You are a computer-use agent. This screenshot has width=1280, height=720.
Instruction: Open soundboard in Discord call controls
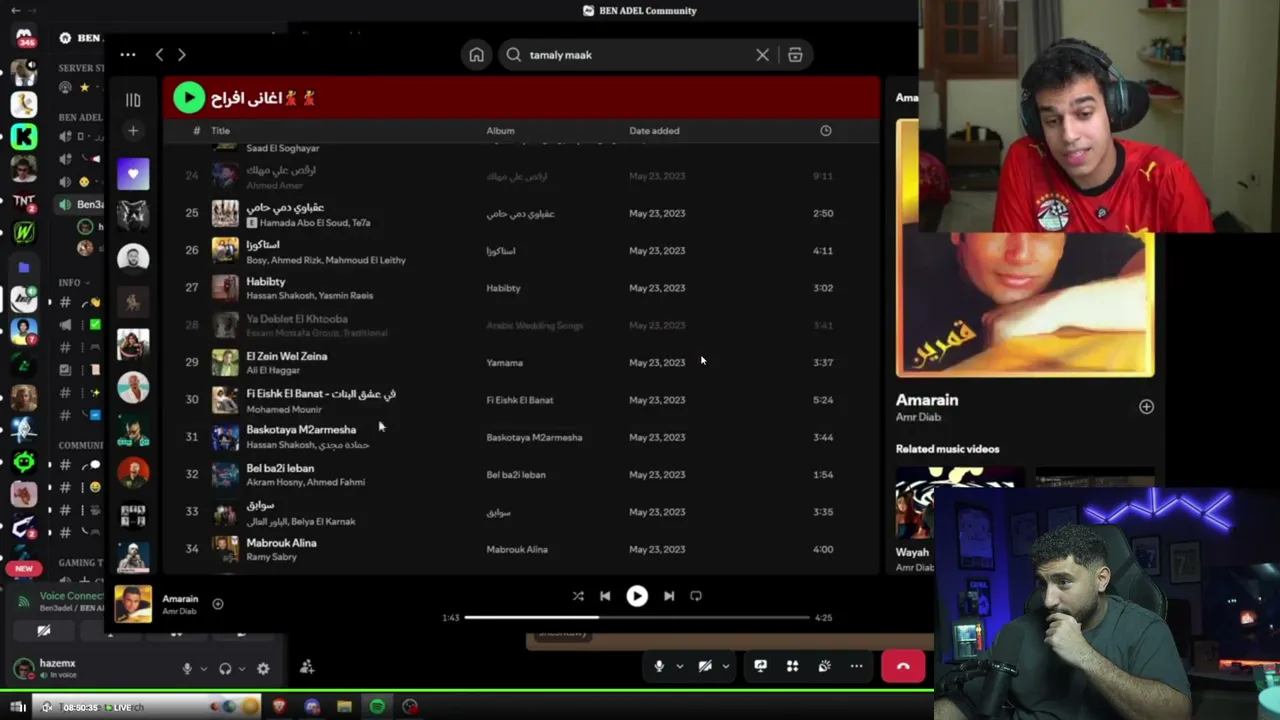pyautogui.click(x=824, y=666)
